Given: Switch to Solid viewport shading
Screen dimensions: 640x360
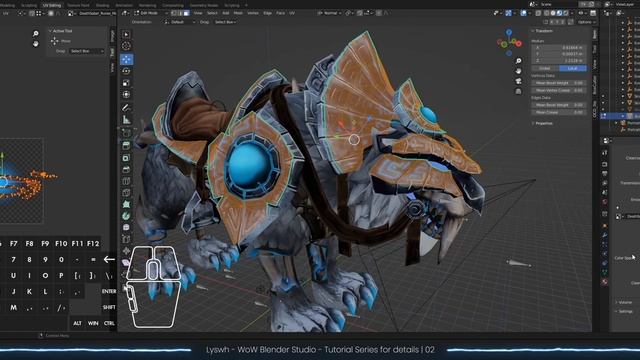Looking at the screenshot, I should point(553,13).
